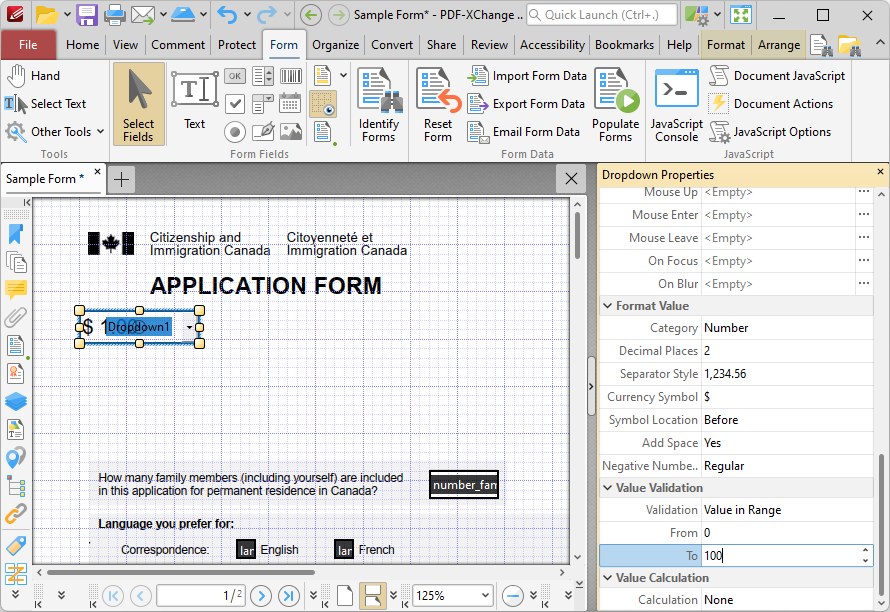Image resolution: width=890 pixels, height=612 pixels.
Task: Collapse the Format Value section
Action: 608,306
